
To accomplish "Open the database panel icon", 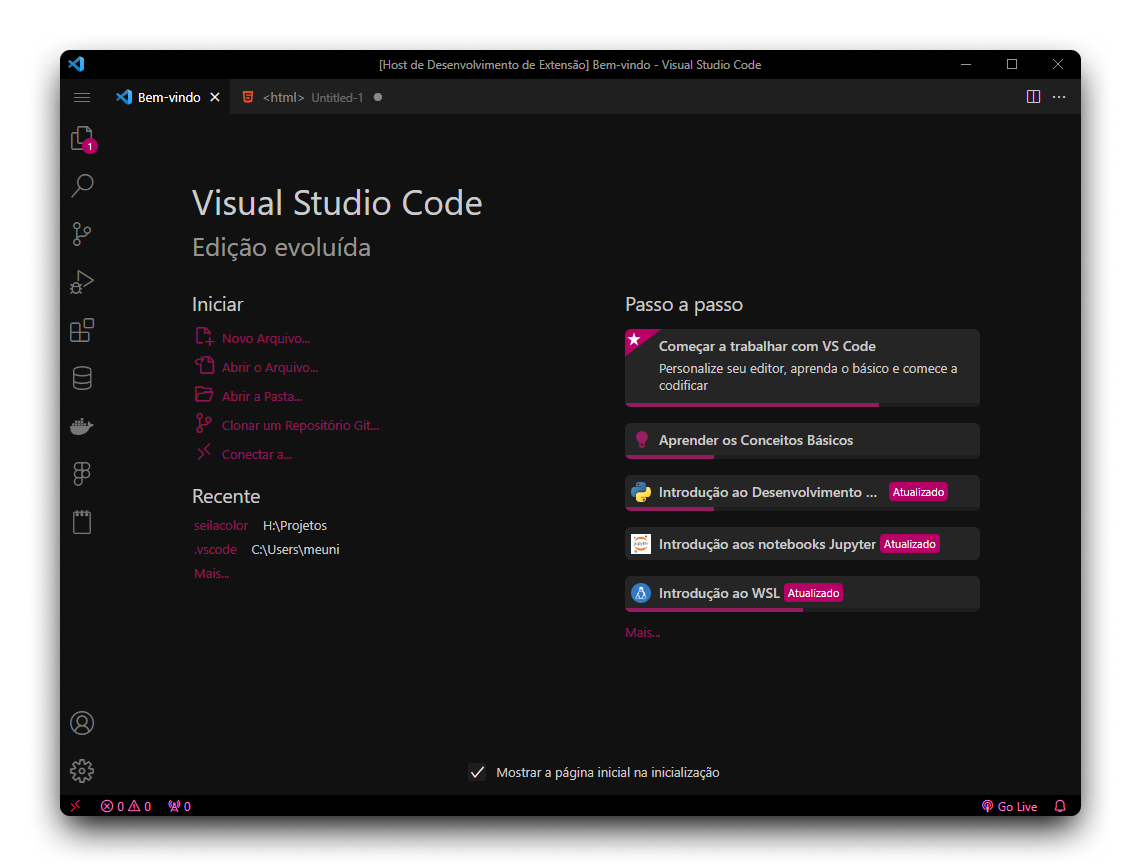I will tap(82, 378).
